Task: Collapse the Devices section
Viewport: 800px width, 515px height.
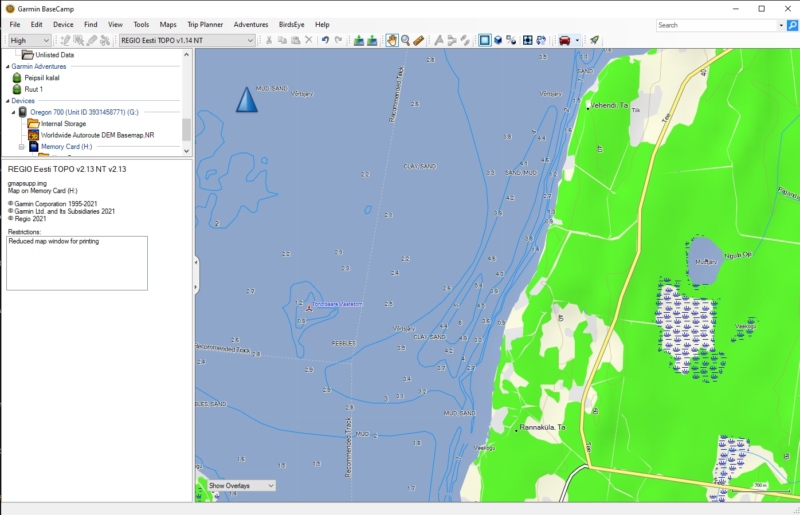Action: (x=8, y=101)
